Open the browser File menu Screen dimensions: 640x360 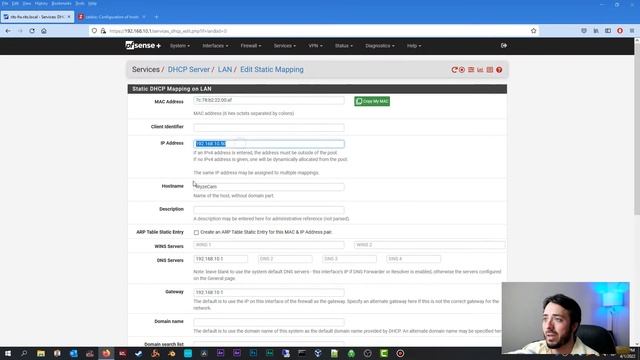pyautogui.click(x=5, y=3)
